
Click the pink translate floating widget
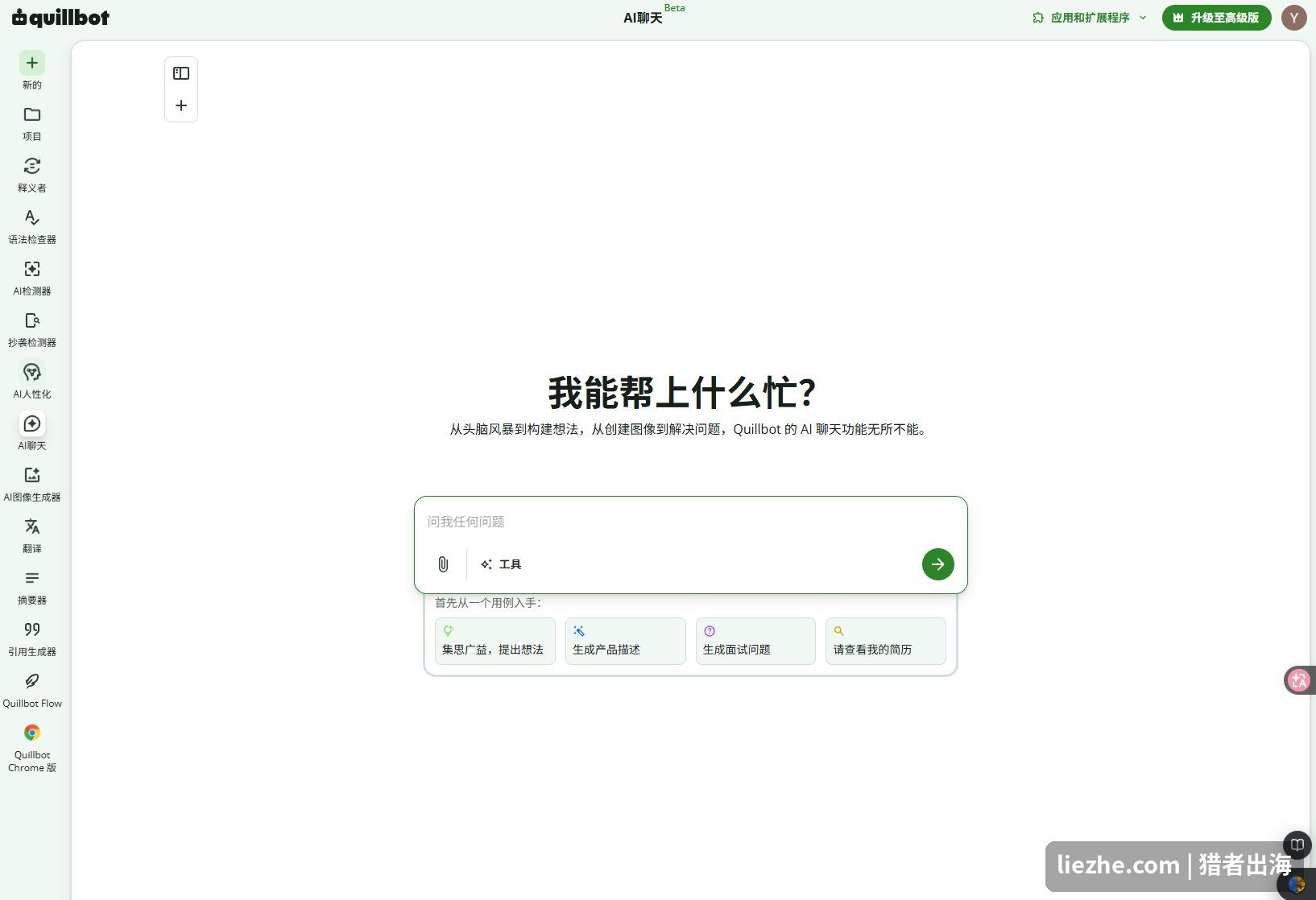(x=1298, y=680)
